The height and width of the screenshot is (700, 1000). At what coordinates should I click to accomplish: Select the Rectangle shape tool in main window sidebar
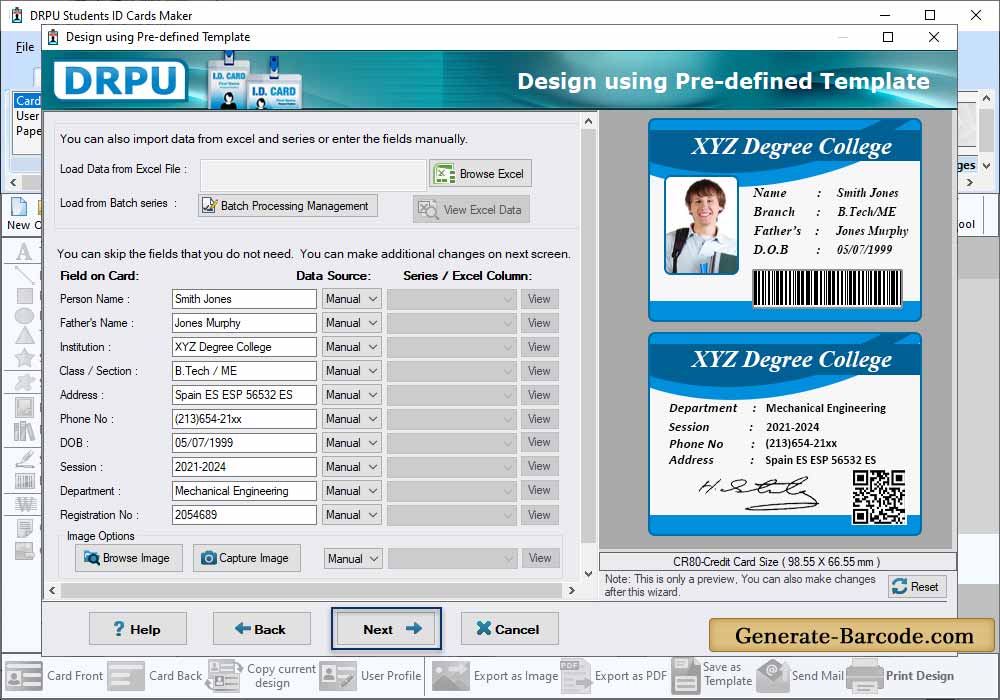click(24, 296)
